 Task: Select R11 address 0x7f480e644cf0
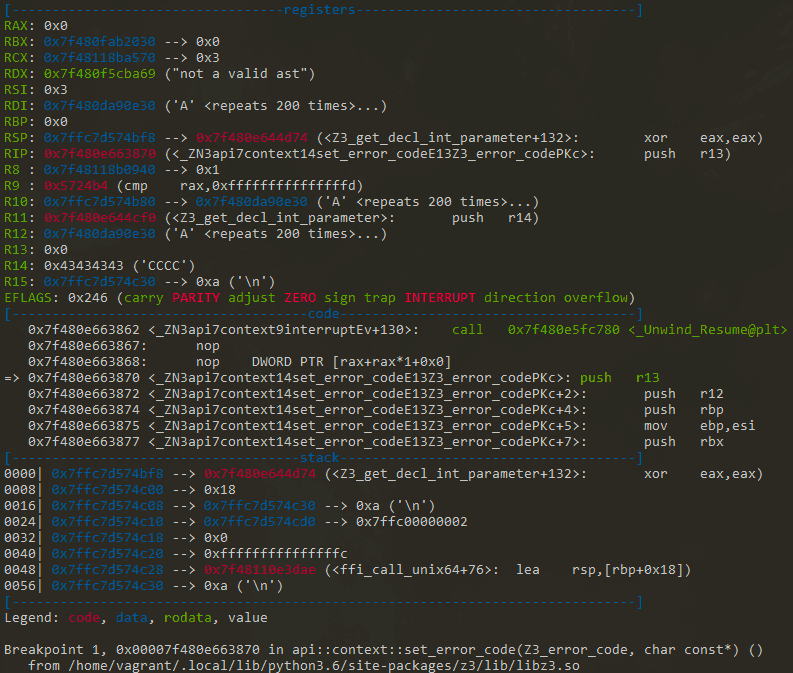(99, 218)
